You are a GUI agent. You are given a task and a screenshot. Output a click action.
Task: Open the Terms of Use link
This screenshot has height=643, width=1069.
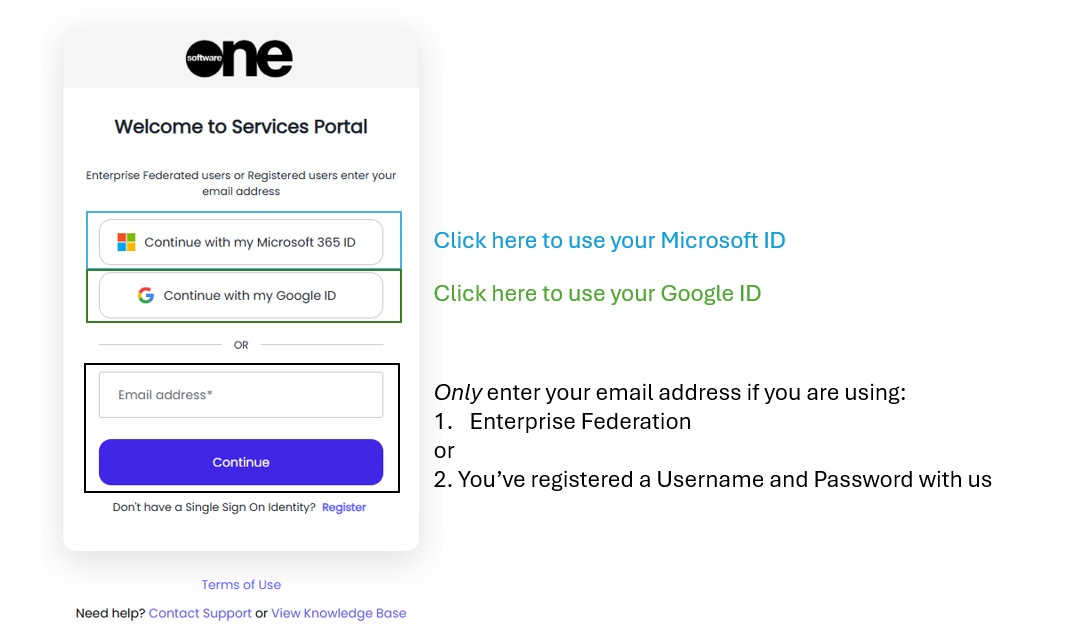coord(241,585)
